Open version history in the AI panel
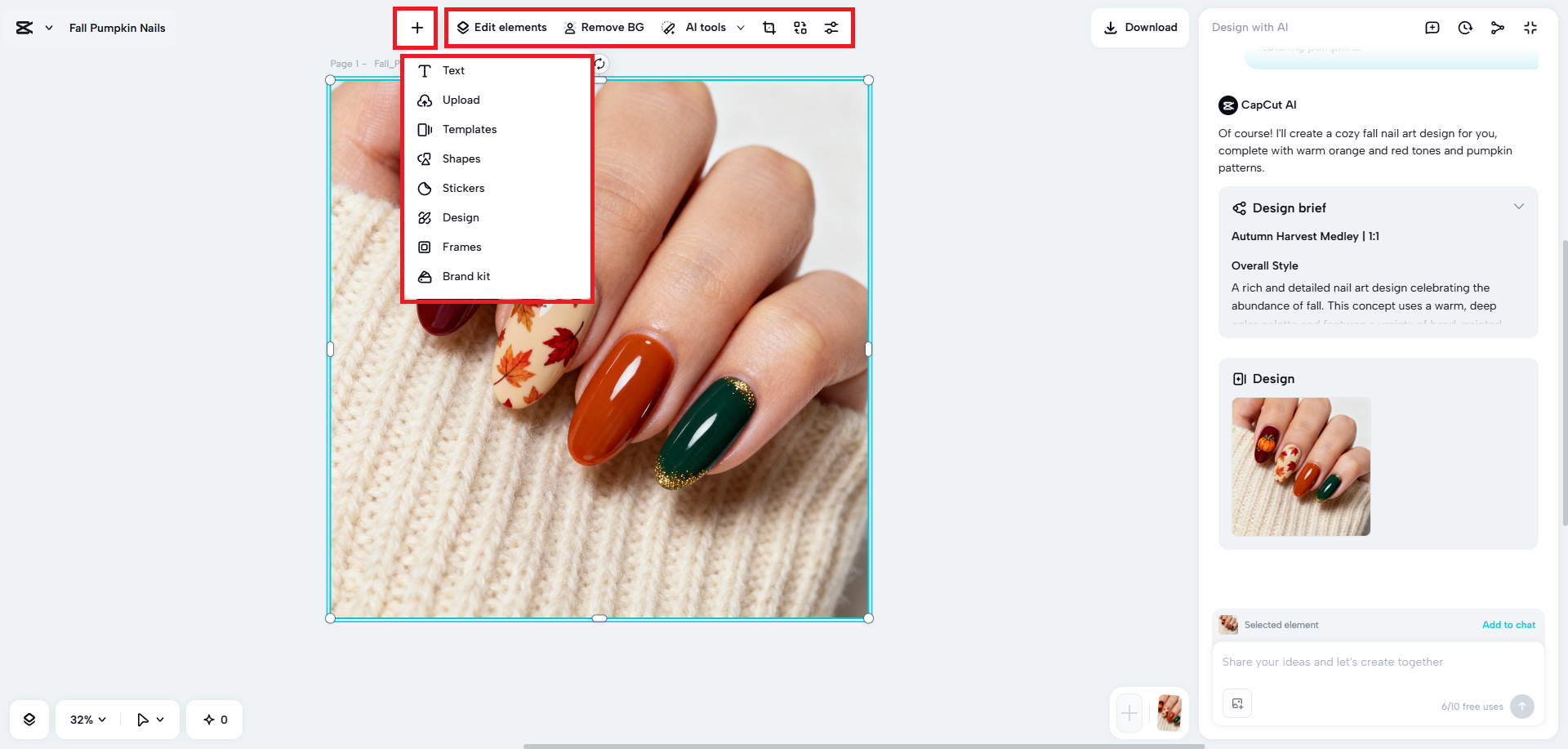This screenshot has width=1568, height=749. [x=1464, y=27]
